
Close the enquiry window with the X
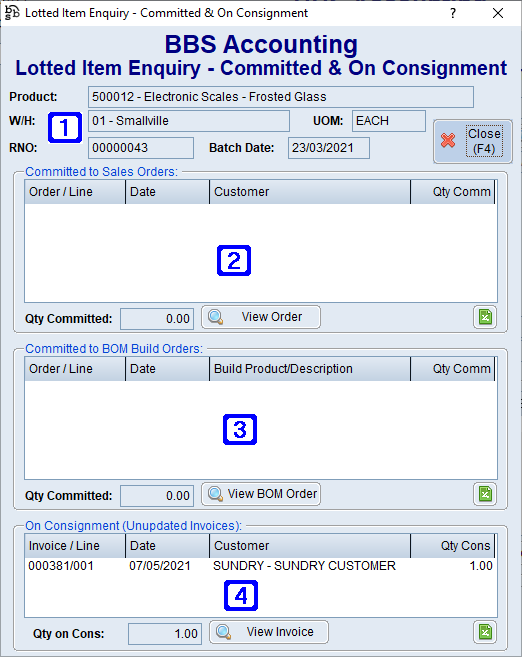[x=498, y=13]
